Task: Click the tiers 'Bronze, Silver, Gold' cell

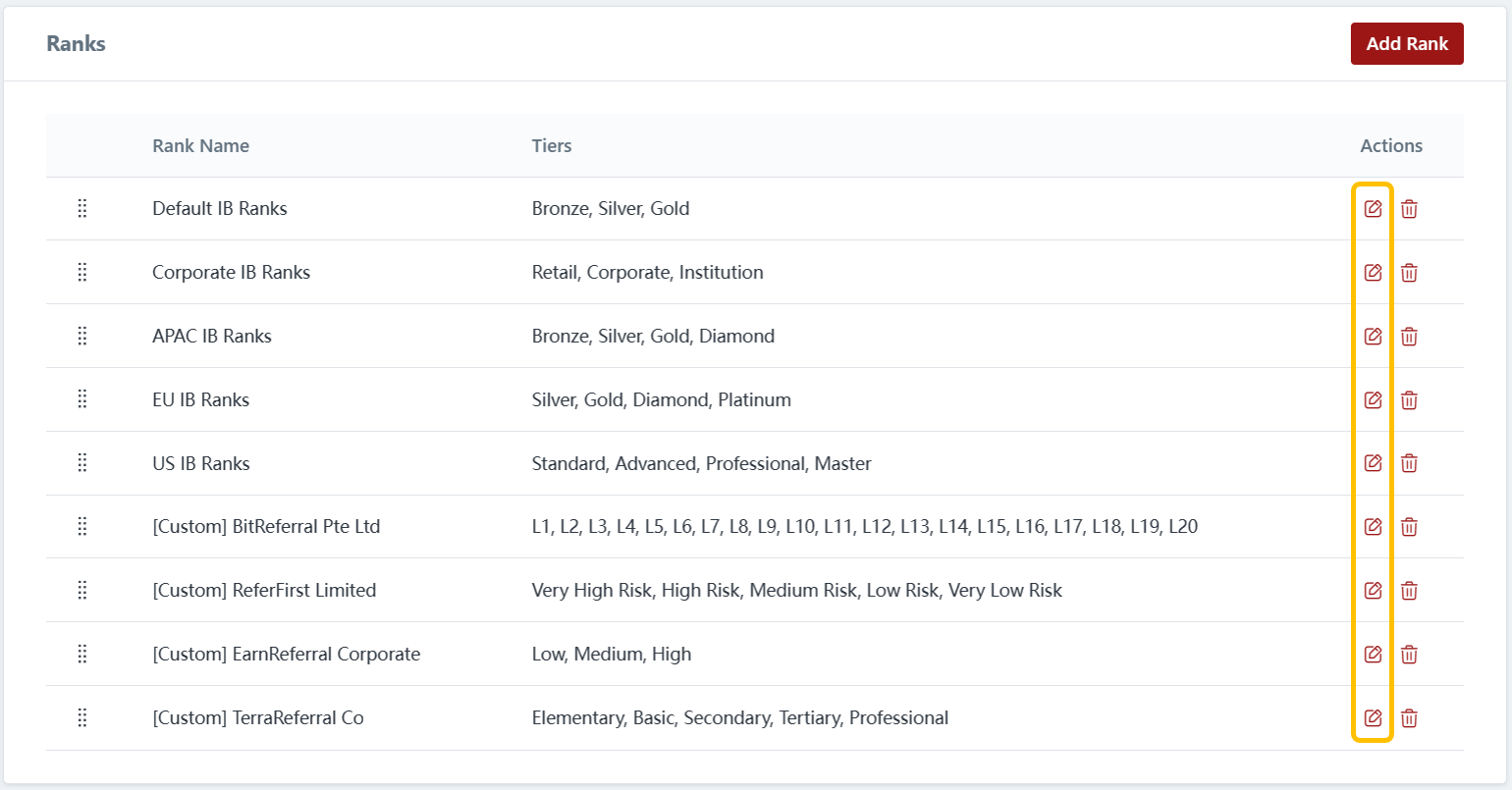Action: pos(611,208)
